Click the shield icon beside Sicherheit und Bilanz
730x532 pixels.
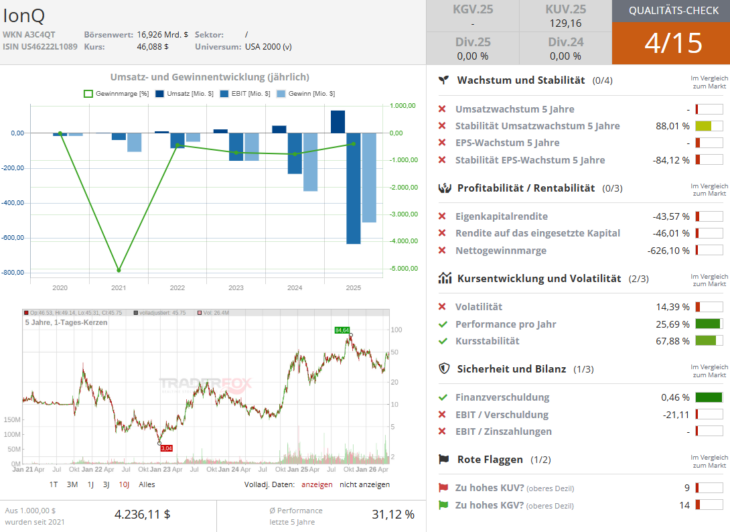(444, 369)
